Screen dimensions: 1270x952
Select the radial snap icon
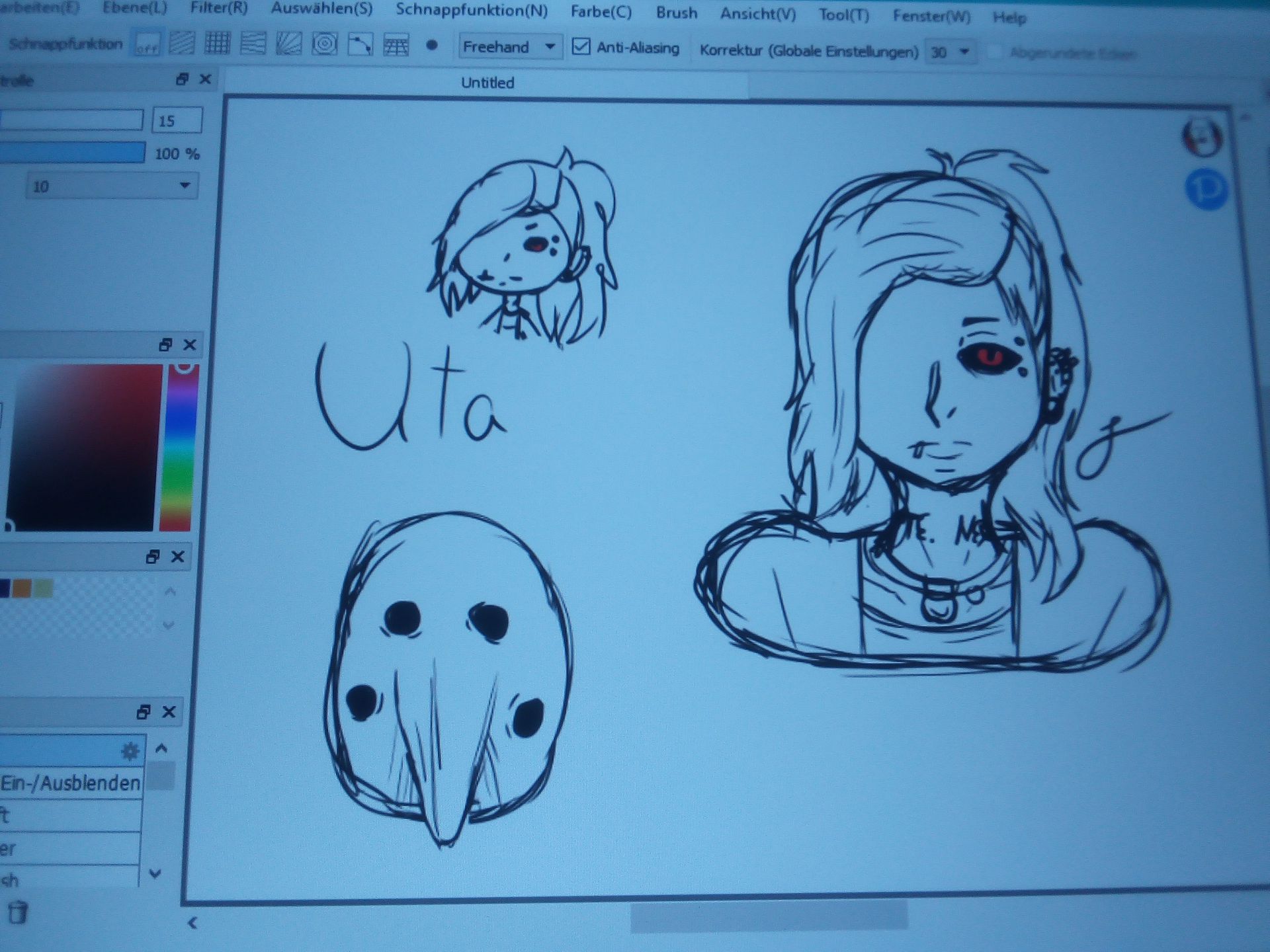pyautogui.click(x=288, y=44)
